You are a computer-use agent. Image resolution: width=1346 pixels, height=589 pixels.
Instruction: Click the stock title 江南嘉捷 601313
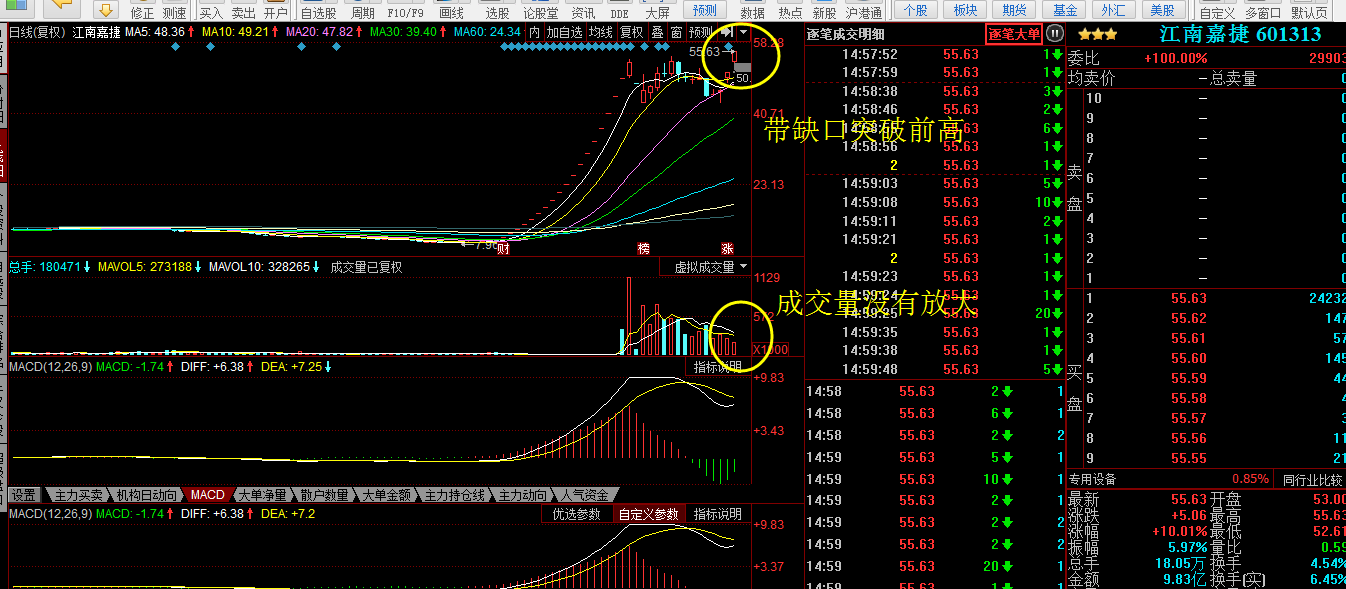(x=1240, y=34)
